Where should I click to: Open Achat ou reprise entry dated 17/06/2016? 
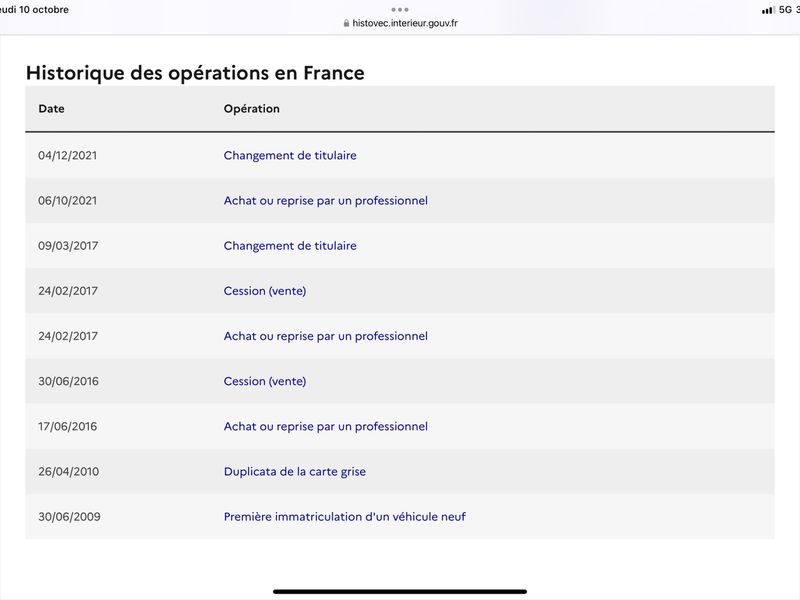tap(326, 427)
